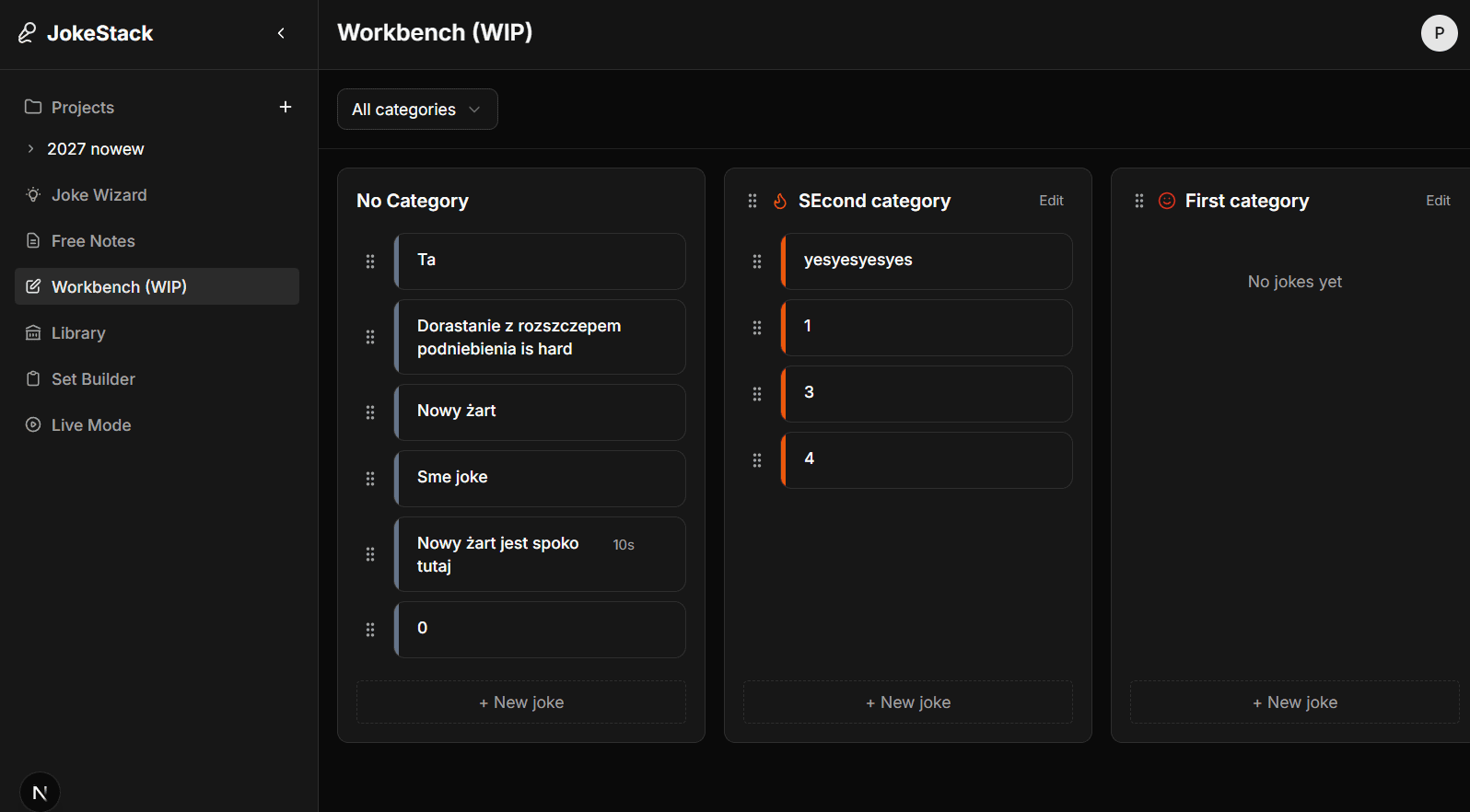Click the flame icon of SEcond category
Image resolution: width=1470 pixels, height=812 pixels.
tap(779, 201)
